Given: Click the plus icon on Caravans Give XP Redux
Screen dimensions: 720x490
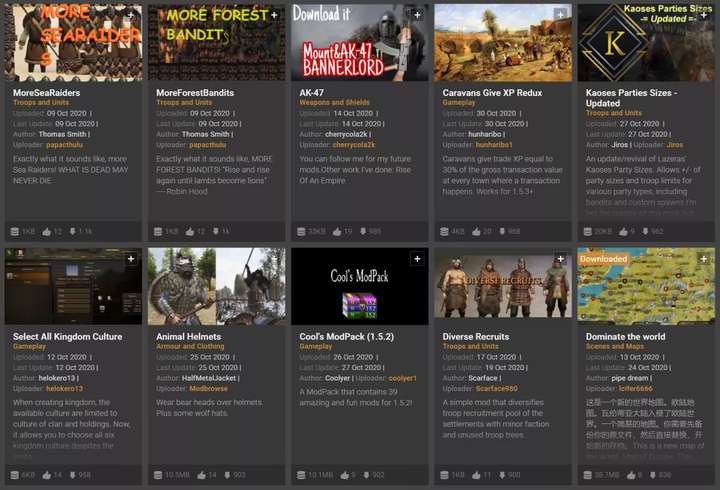Looking at the screenshot, I should 561,15.
